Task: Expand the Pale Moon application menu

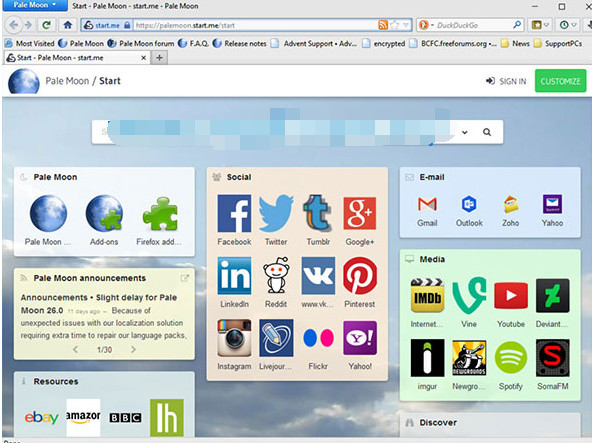Action: (x=35, y=5)
